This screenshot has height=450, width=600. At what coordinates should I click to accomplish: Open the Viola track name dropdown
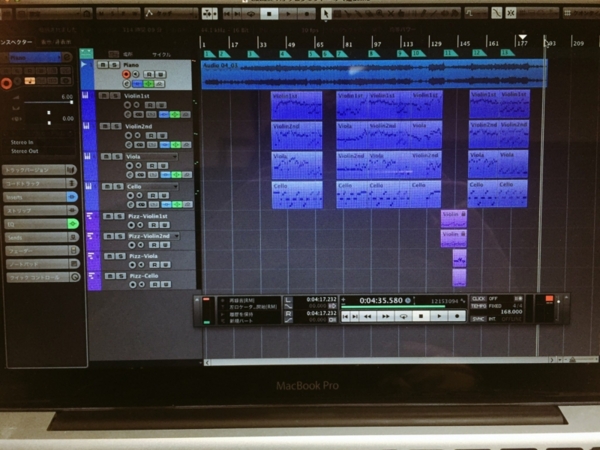[175, 157]
